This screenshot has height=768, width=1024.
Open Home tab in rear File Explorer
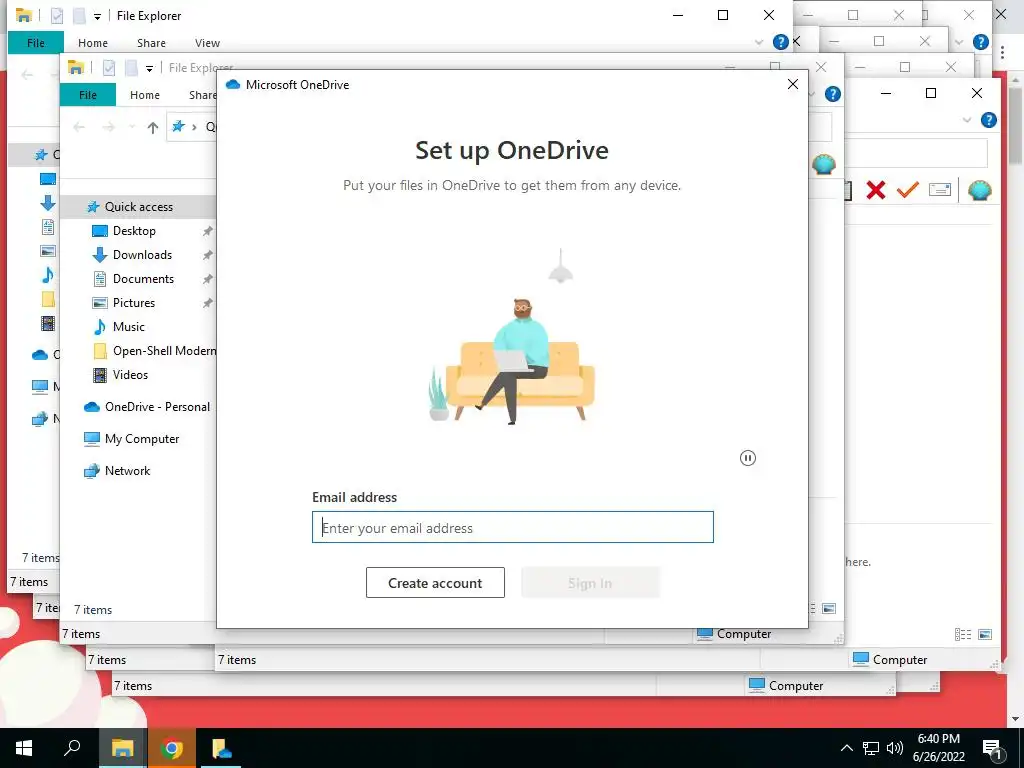tap(93, 42)
